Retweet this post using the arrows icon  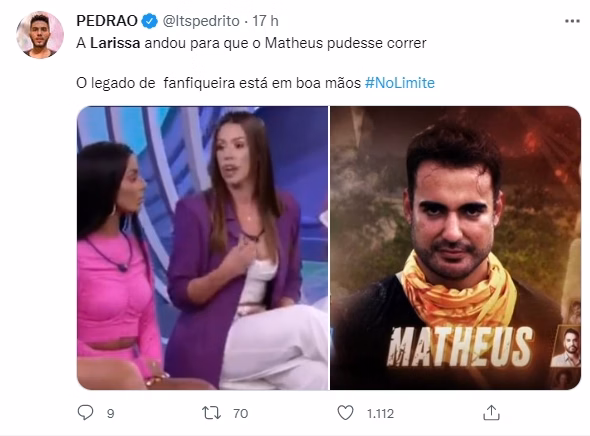coord(211,413)
